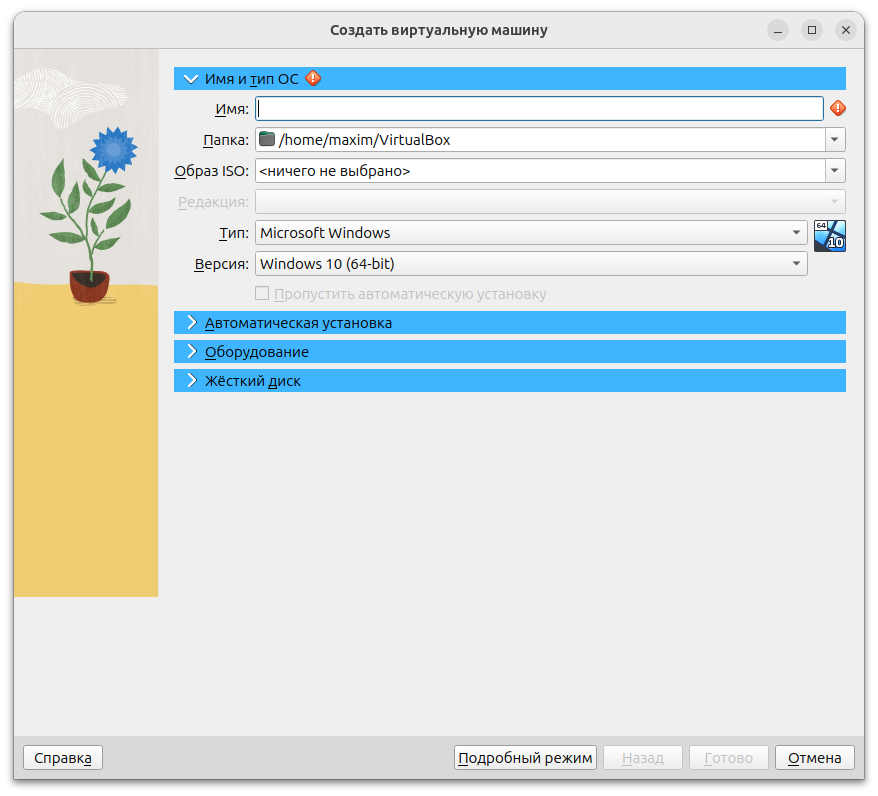Click the warning icon beside the name field
This screenshot has height=796, width=878.
click(837, 108)
